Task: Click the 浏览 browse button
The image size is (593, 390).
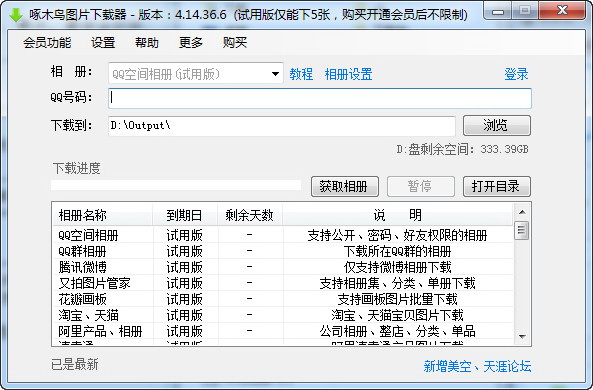Action: (x=497, y=125)
